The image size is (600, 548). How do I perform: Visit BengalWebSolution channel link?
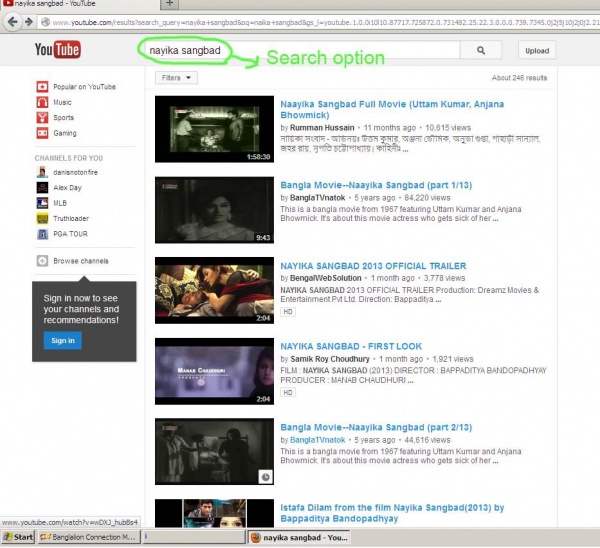[325, 278]
